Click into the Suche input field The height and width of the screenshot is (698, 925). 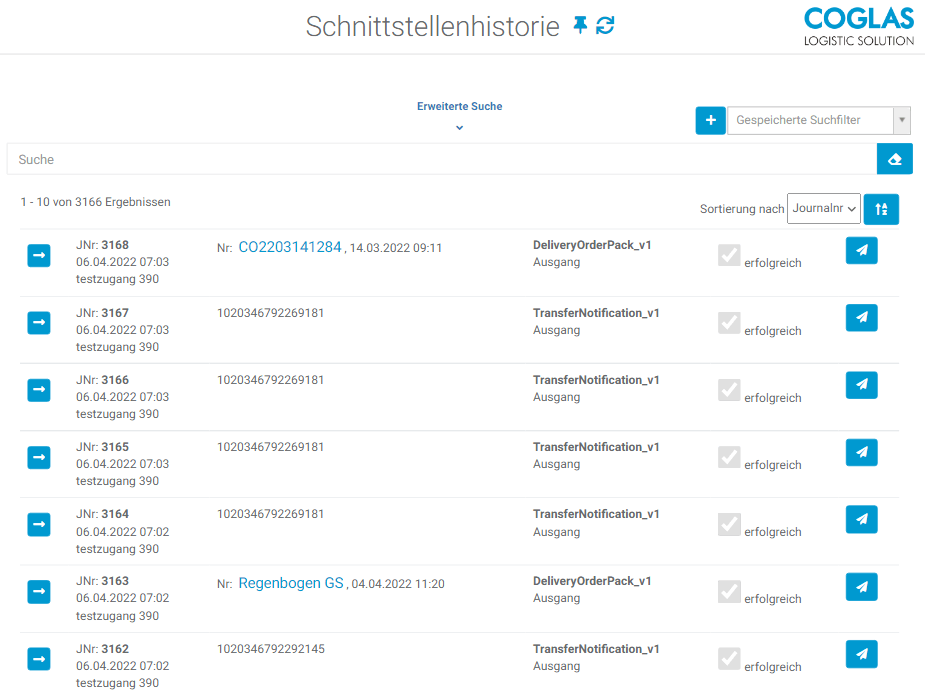(440, 159)
